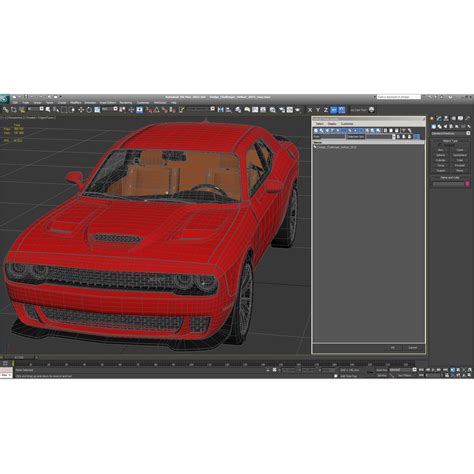Image resolution: width=474 pixels, height=474 pixels.
Task: Click the object color swatch
Action: coord(467,184)
